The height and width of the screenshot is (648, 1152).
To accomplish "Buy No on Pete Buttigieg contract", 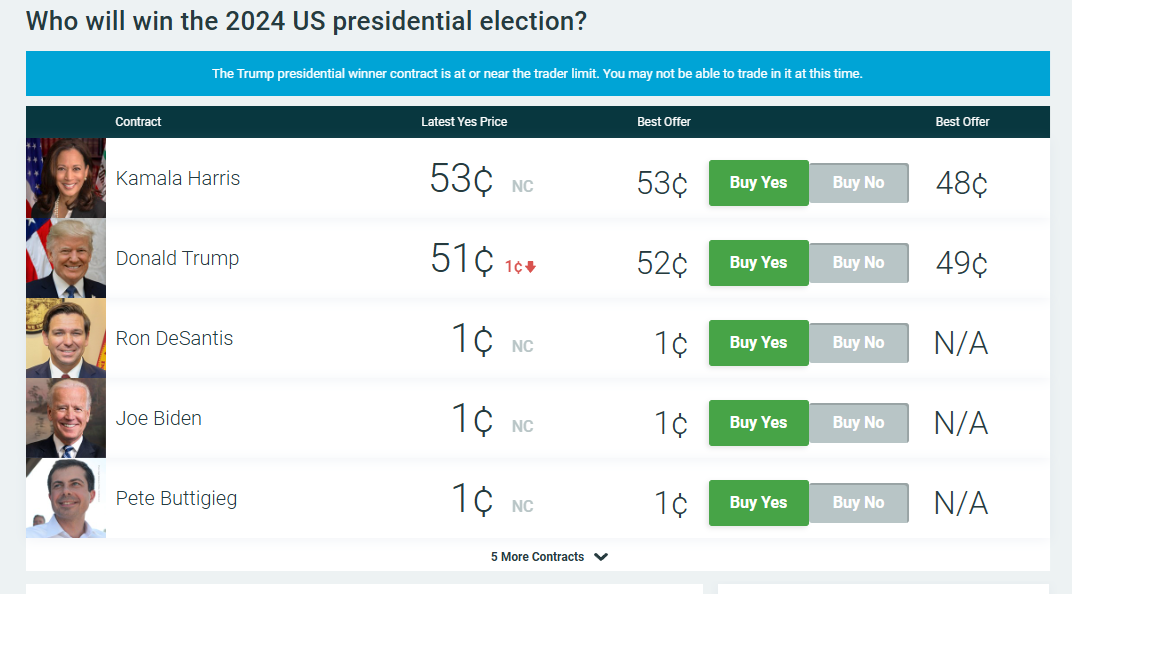I will pyautogui.click(x=858, y=503).
